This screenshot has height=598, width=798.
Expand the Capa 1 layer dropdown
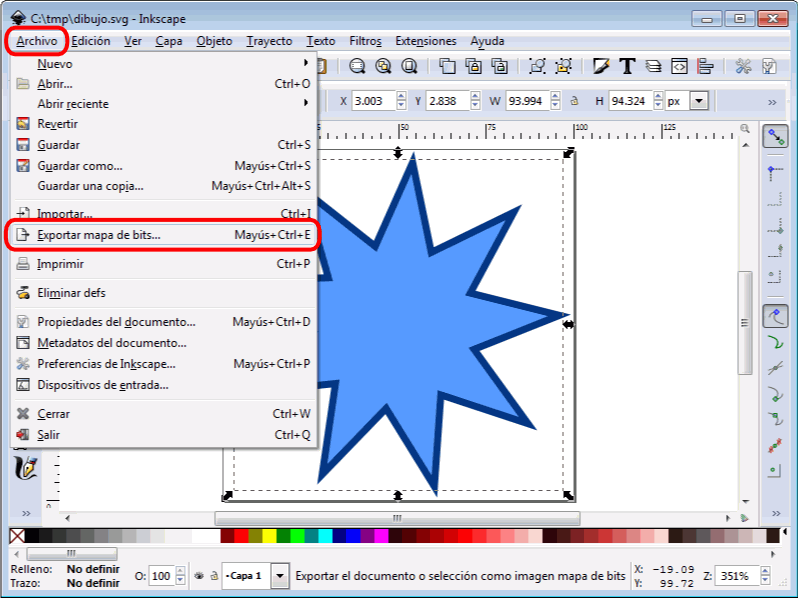coord(280,575)
